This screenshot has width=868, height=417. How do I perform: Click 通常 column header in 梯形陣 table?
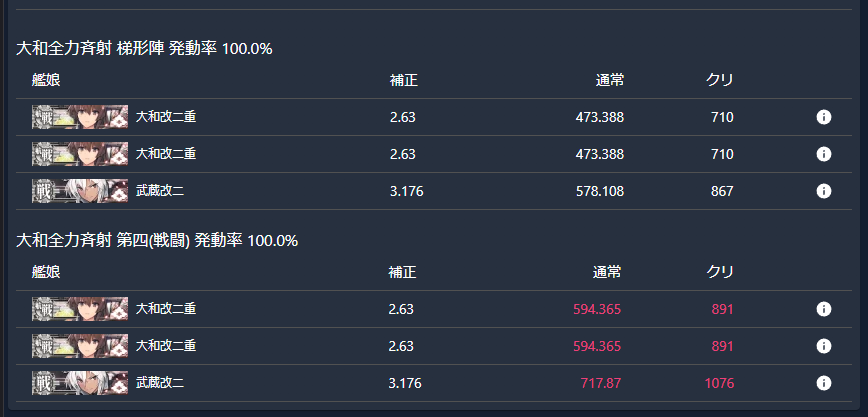pyautogui.click(x=609, y=80)
